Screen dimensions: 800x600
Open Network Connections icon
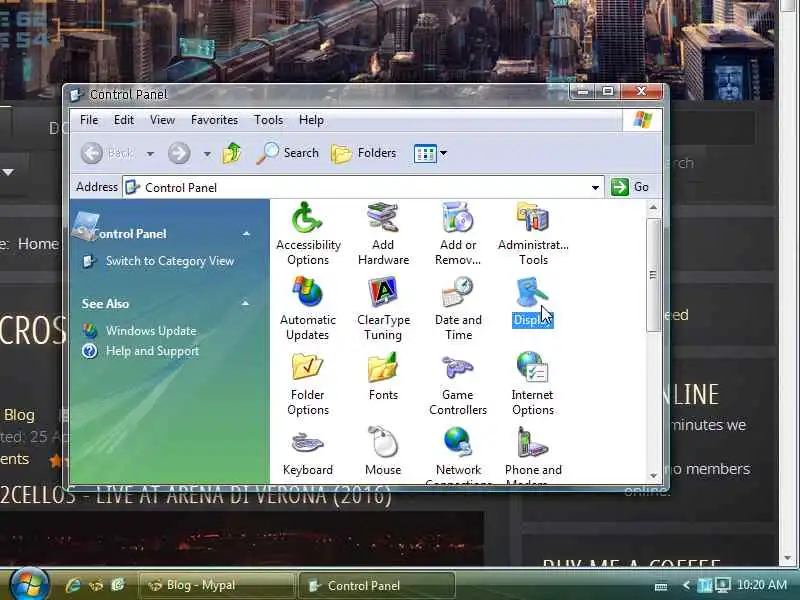pos(458,454)
